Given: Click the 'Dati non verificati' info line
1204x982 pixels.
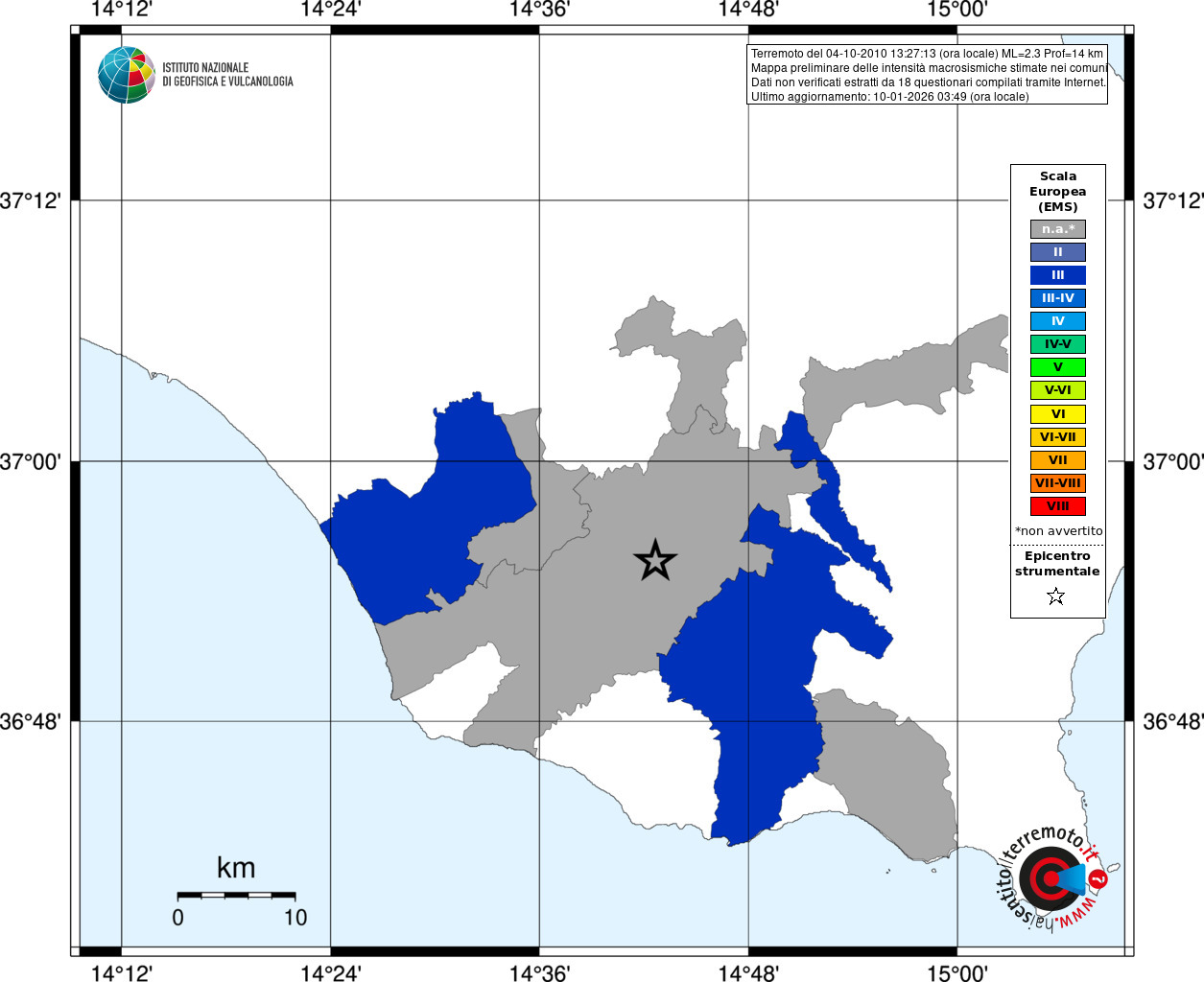Looking at the screenshot, I should click(929, 82).
